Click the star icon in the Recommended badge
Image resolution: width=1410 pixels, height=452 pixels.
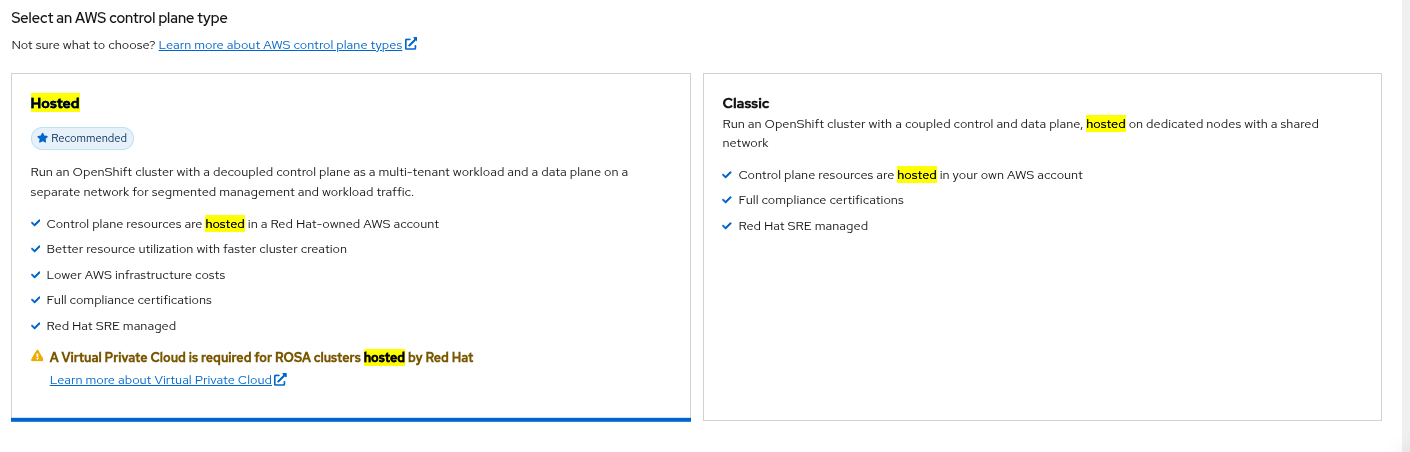coord(43,139)
